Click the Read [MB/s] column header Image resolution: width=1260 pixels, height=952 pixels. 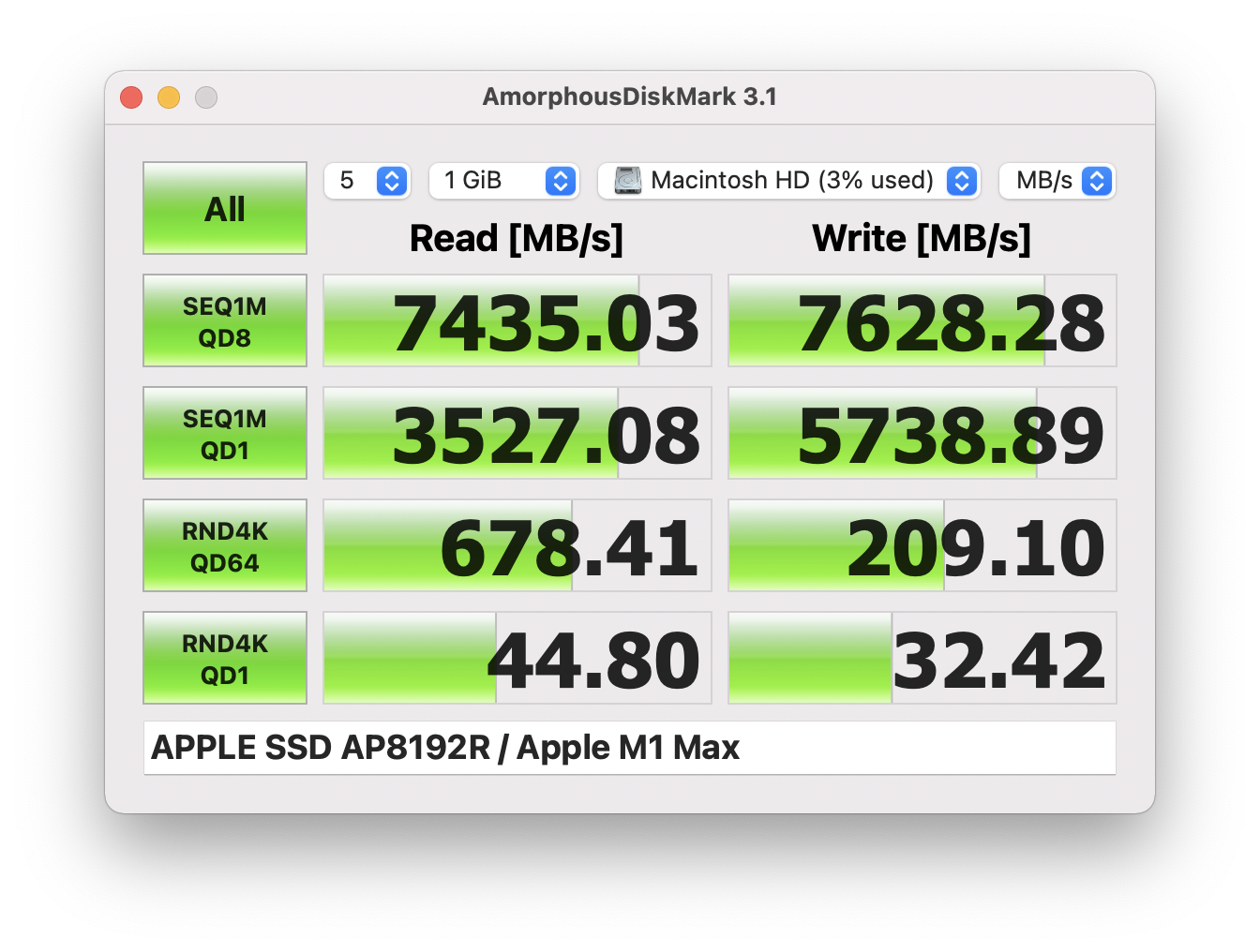click(517, 238)
